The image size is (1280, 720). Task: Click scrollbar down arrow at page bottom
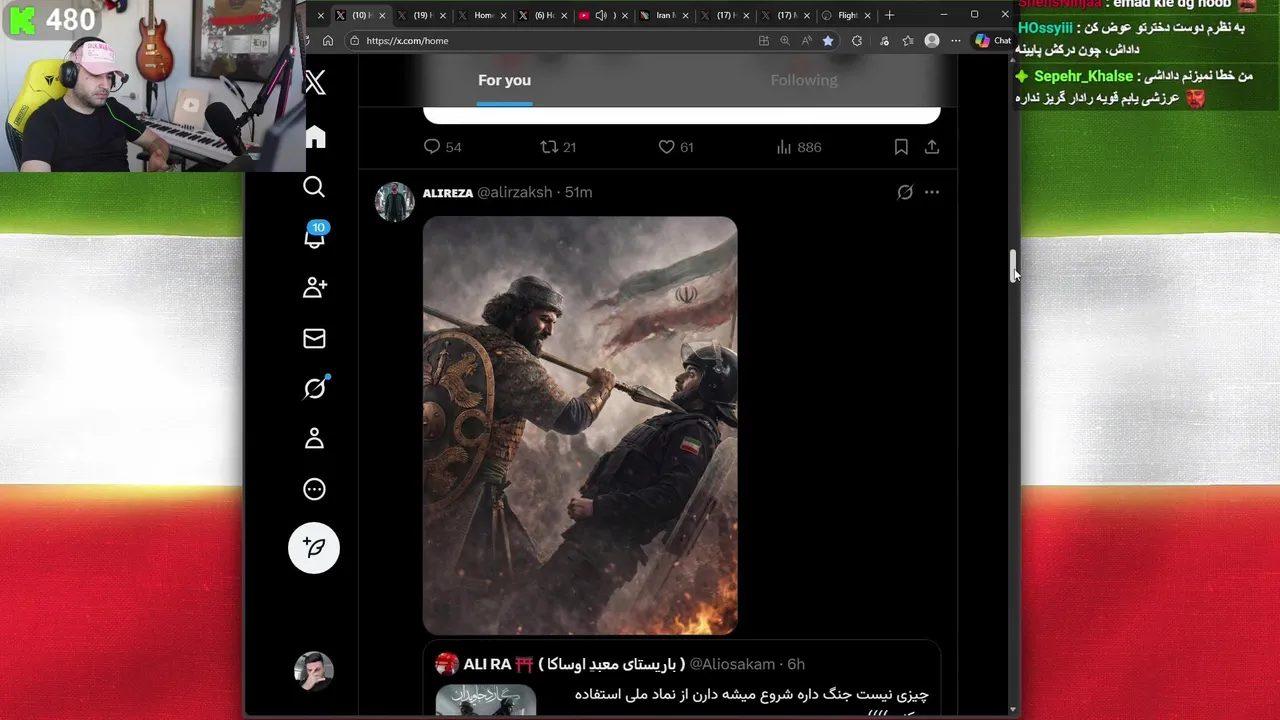[1013, 710]
